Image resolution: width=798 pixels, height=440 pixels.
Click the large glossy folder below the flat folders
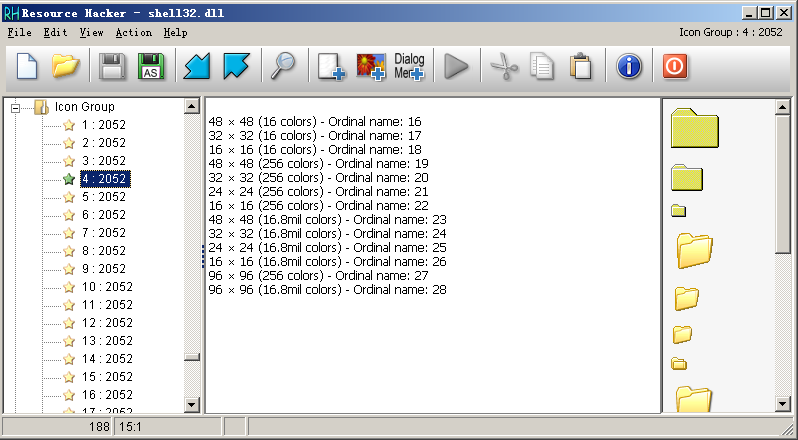point(694,250)
